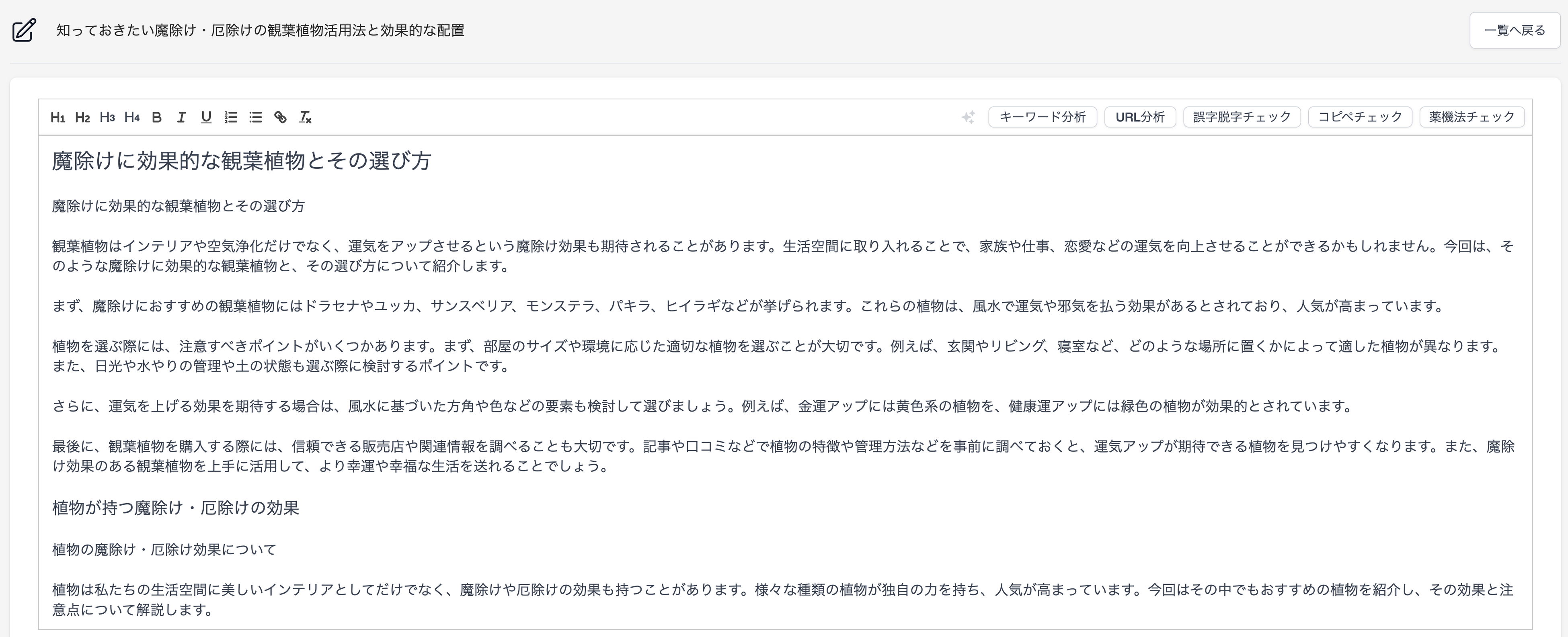1568x637 pixels.
Task: Open キーワード分析 keyword analysis
Action: point(1042,117)
